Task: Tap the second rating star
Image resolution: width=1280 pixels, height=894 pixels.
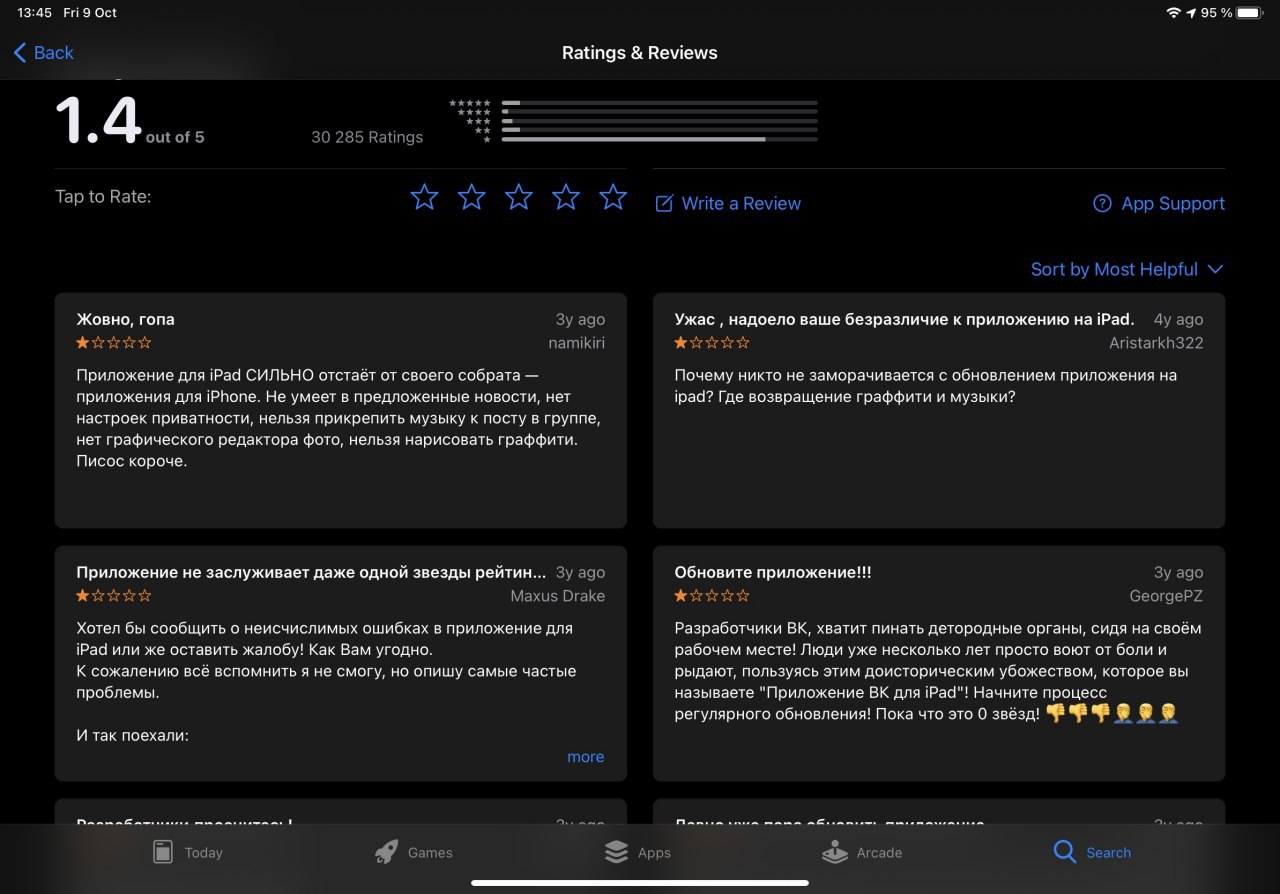Action: (472, 197)
